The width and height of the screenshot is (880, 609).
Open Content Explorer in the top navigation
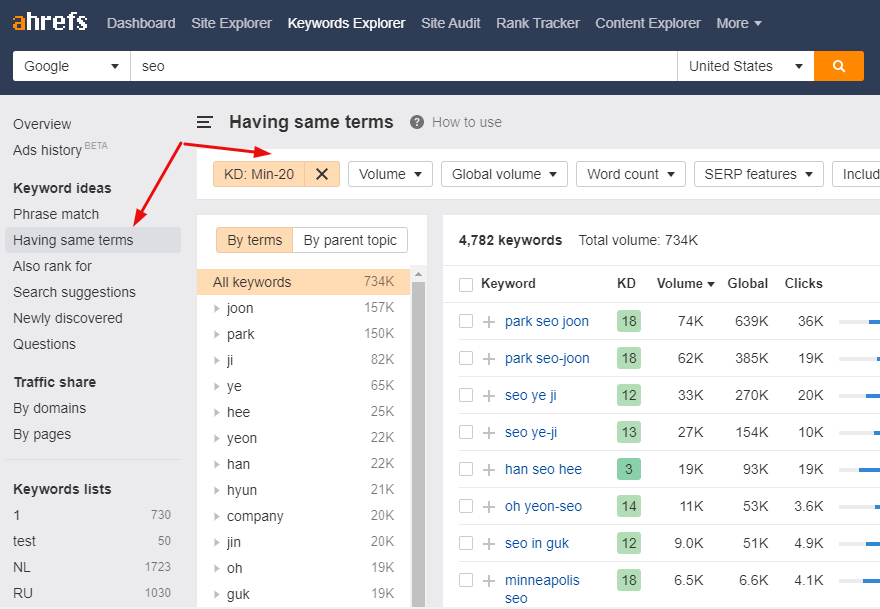pyautogui.click(x=648, y=23)
